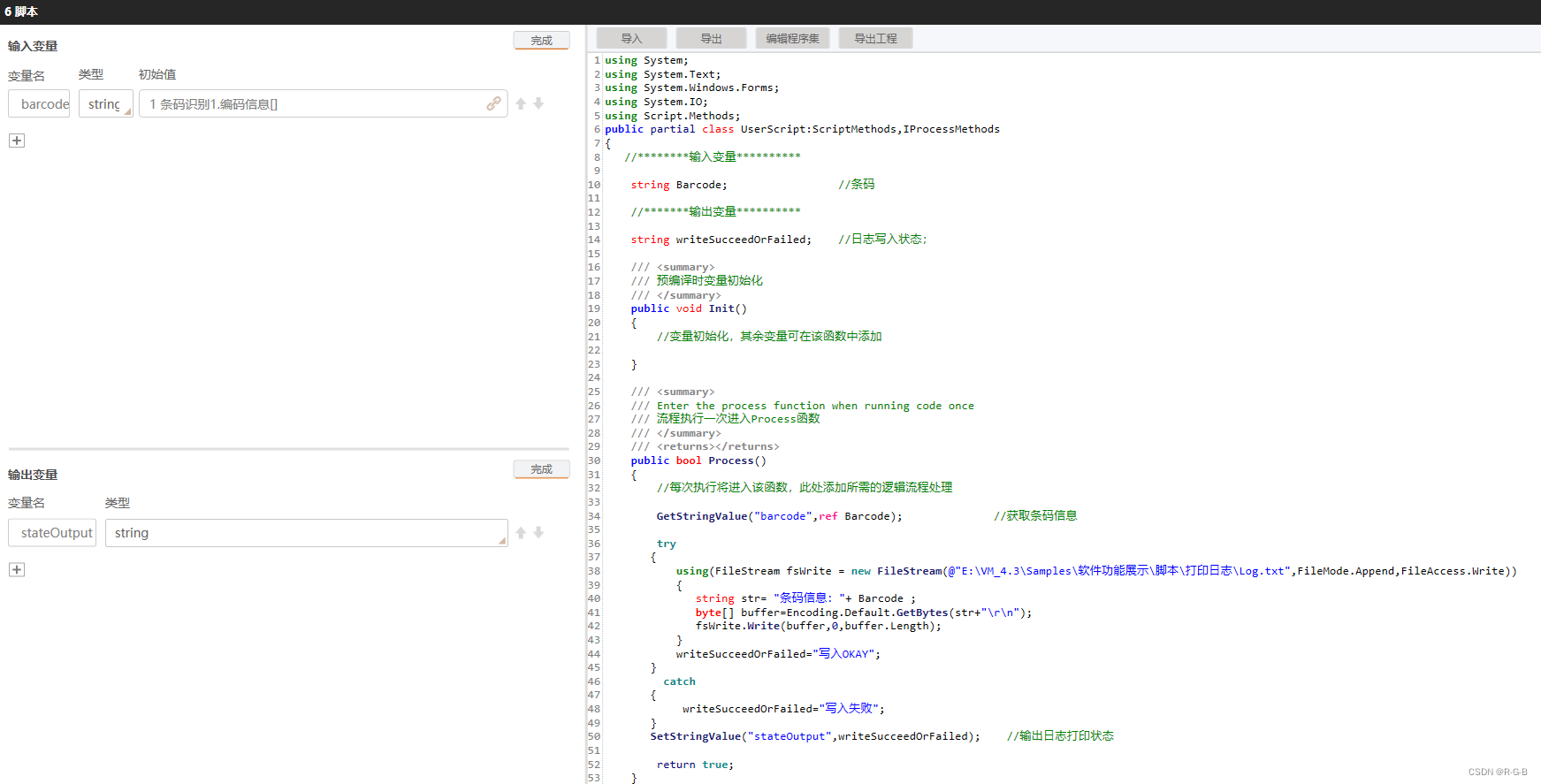Screen dimensions: 1541x784
Task: Click line 'using Script.Methods;'
Action: pos(673,116)
